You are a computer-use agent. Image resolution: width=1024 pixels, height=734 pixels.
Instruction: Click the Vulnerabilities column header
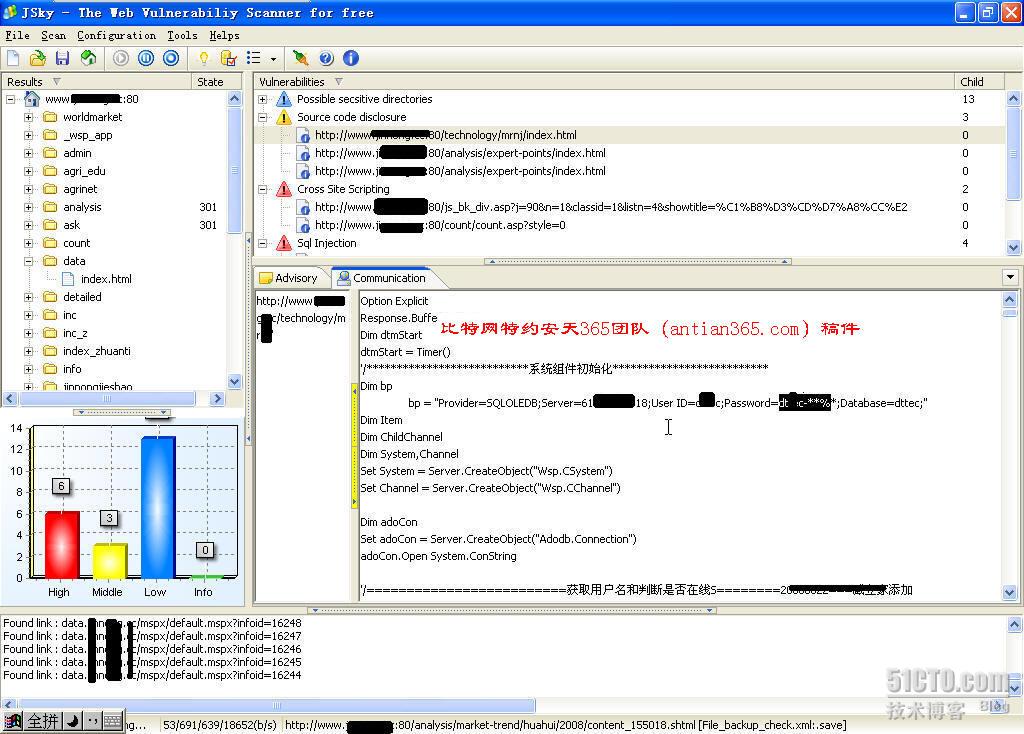[x=603, y=82]
